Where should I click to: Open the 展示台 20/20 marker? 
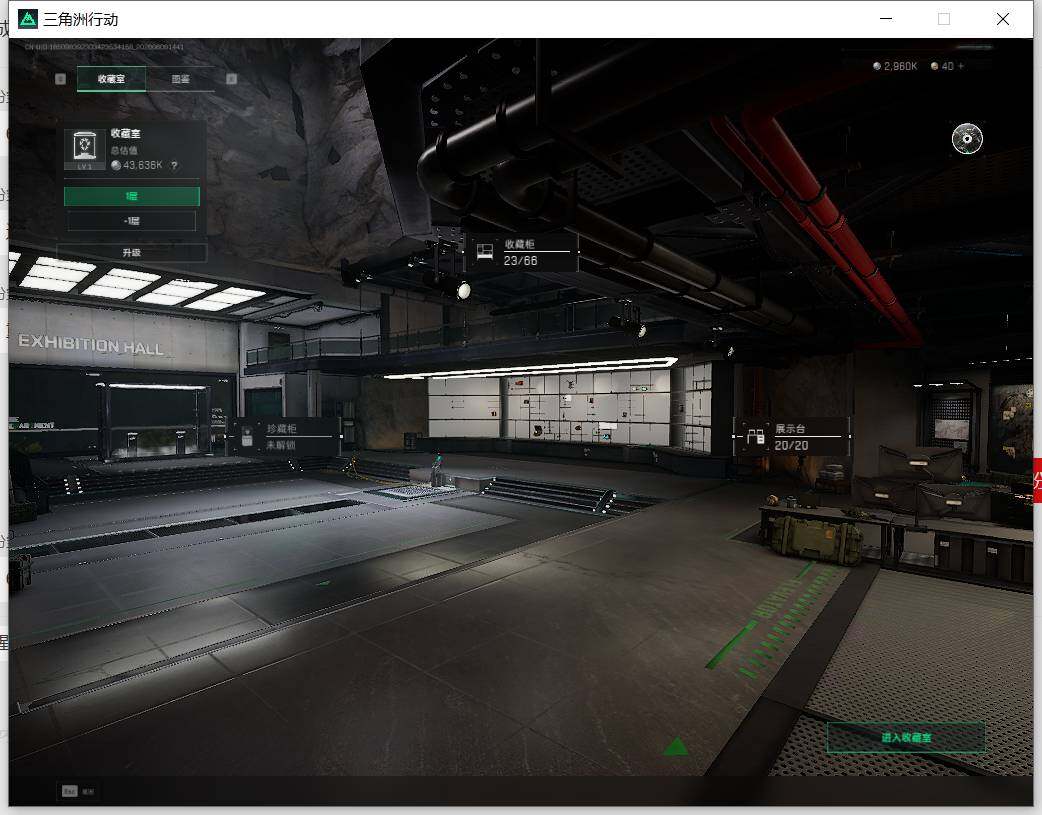[791, 437]
